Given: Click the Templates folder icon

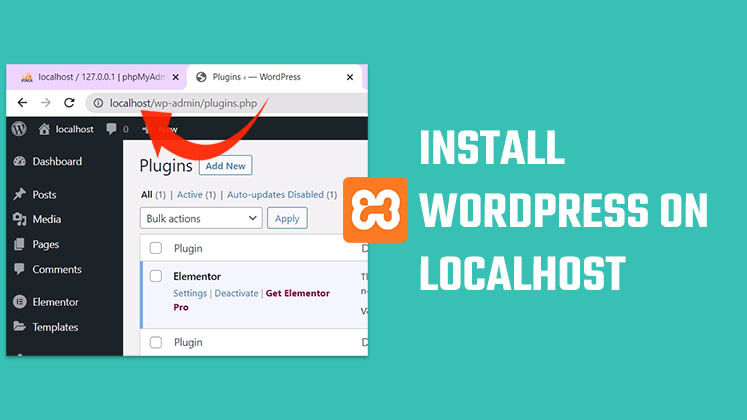Looking at the screenshot, I should 20,327.
